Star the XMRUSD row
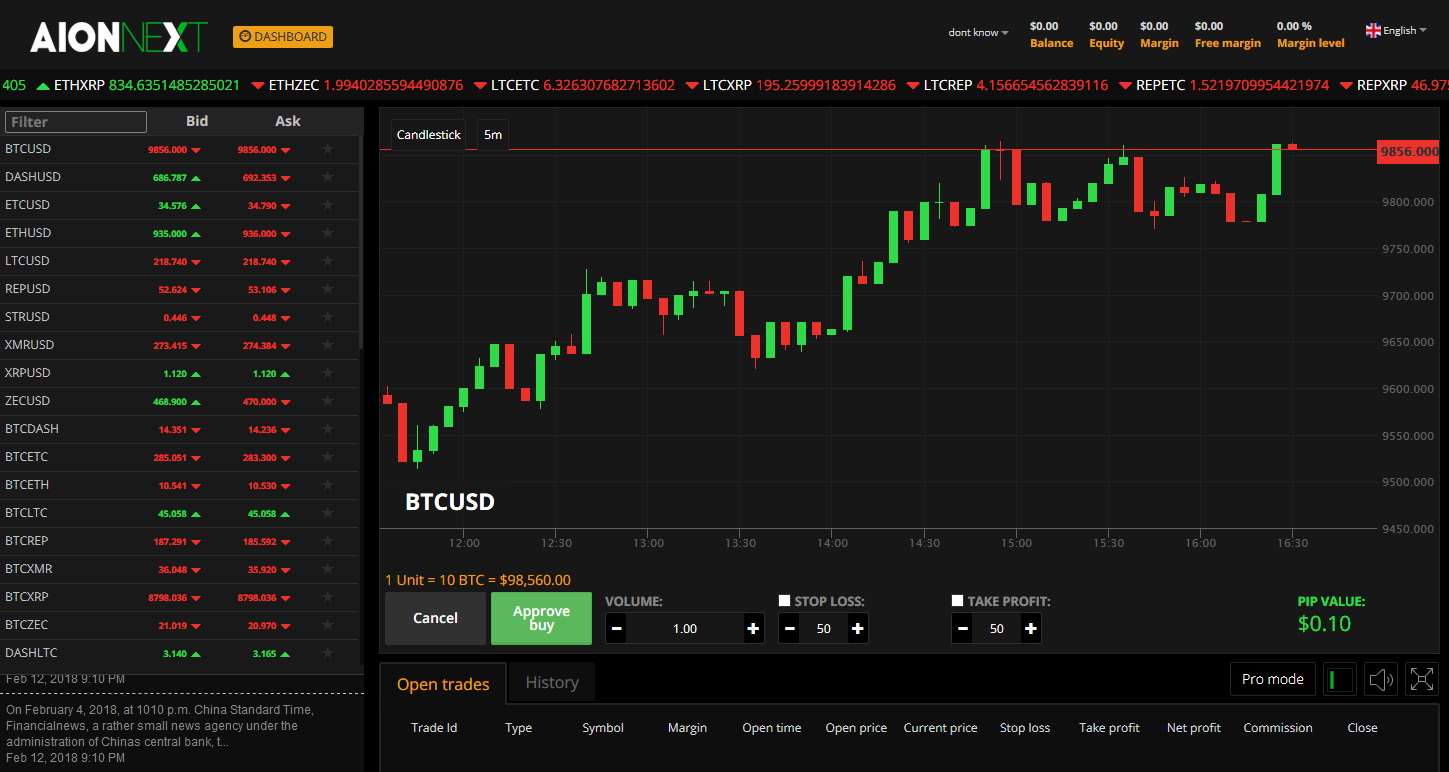Viewport: 1449px width, 772px height. point(327,345)
